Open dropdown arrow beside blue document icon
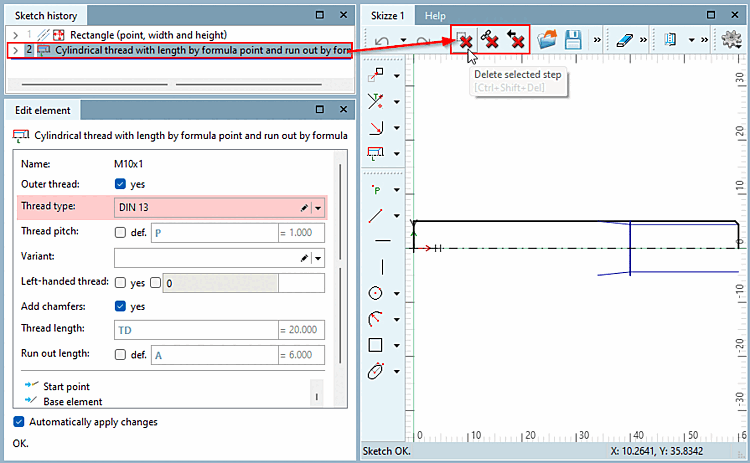The width and height of the screenshot is (750, 463). click(x=691, y=40)
